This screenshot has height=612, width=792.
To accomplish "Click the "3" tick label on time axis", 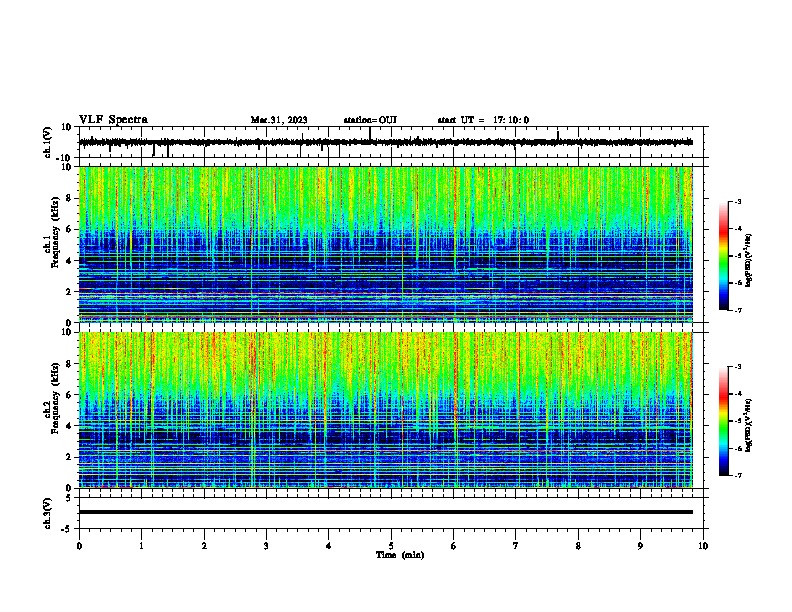I will [266, 546].
